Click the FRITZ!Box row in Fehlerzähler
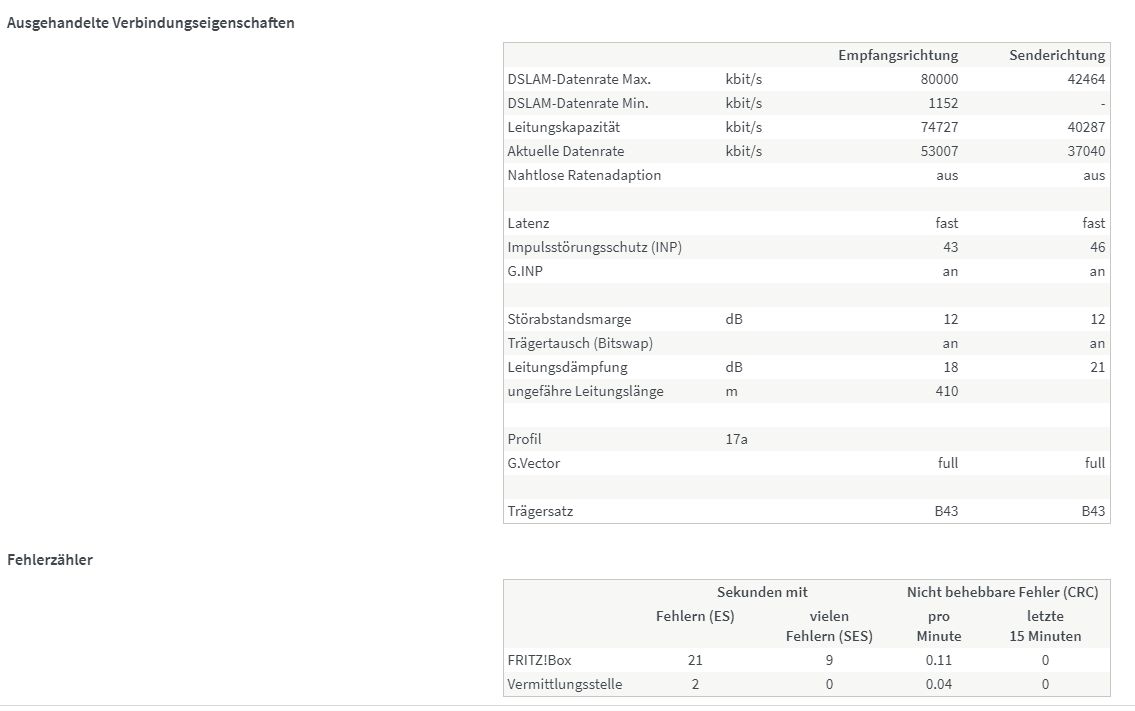 [539, 660]
